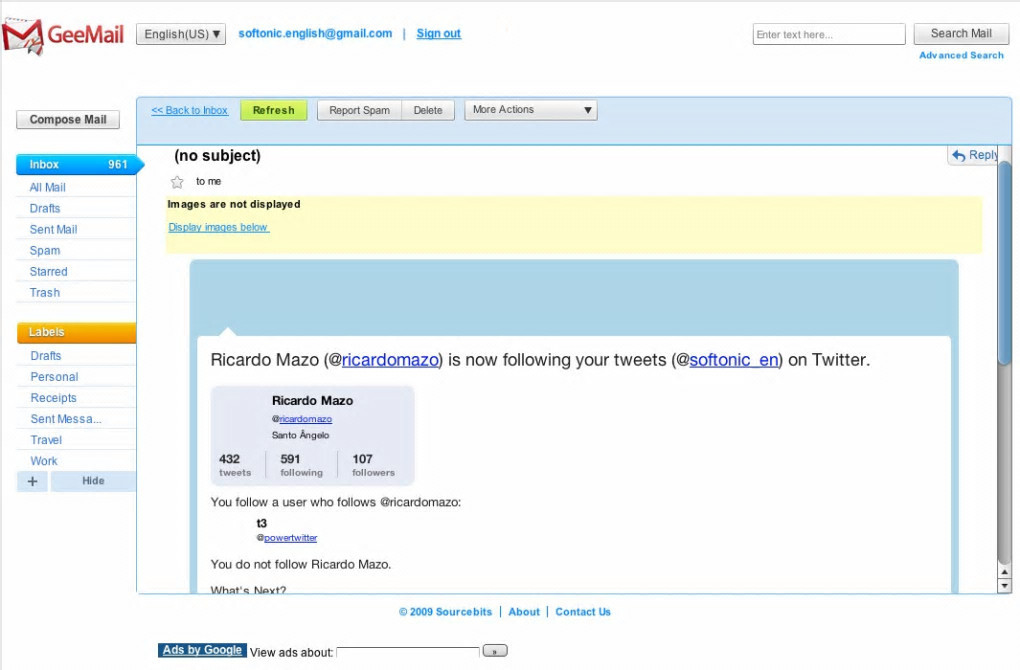The image size is (1020, 670).
Task: Open the @powertwitter link
Action: click(290, 538)
